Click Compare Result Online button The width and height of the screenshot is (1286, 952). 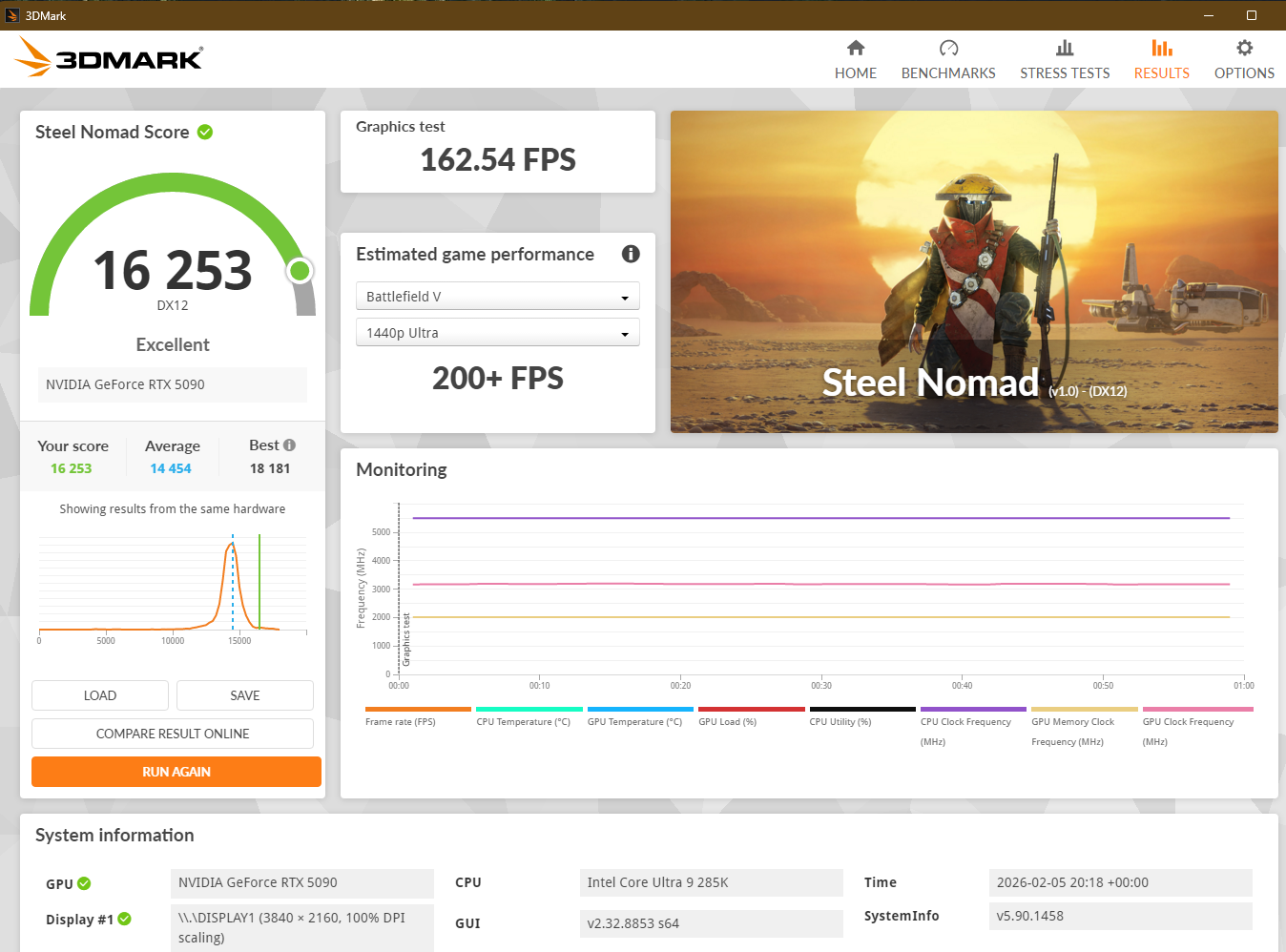click(173, 734)
